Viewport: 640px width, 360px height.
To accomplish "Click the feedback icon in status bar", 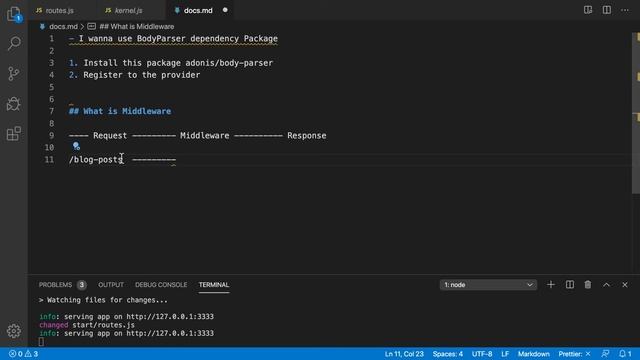I will tap(605, 354).
